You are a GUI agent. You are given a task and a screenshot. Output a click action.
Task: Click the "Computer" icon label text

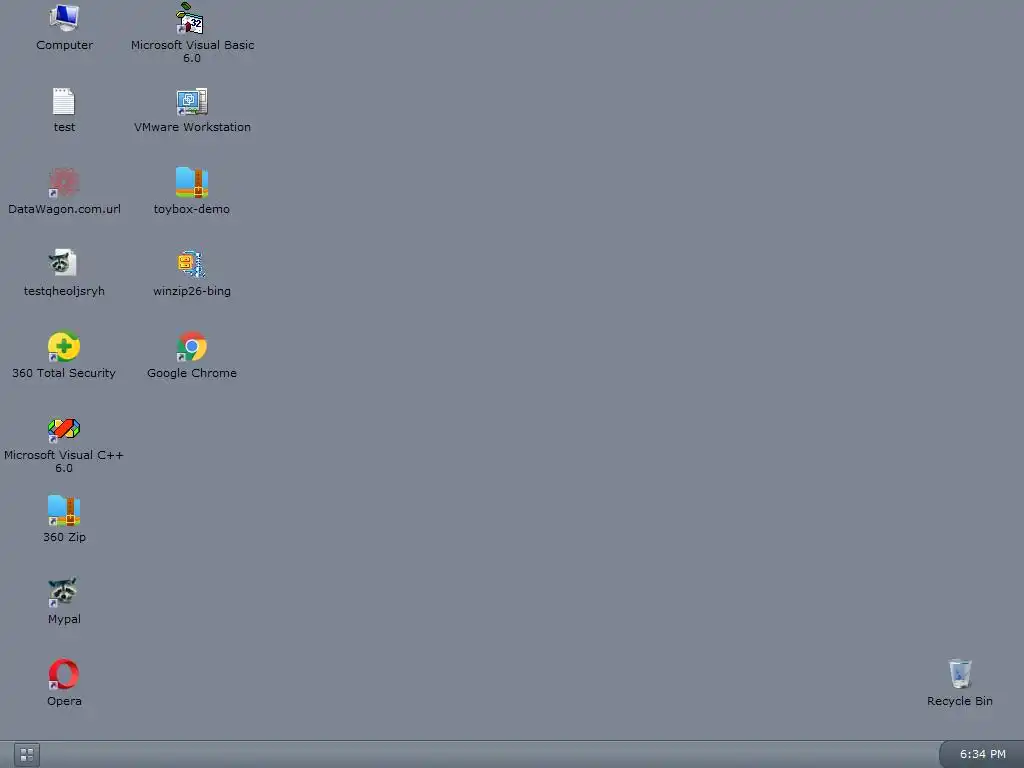(64, 45)
